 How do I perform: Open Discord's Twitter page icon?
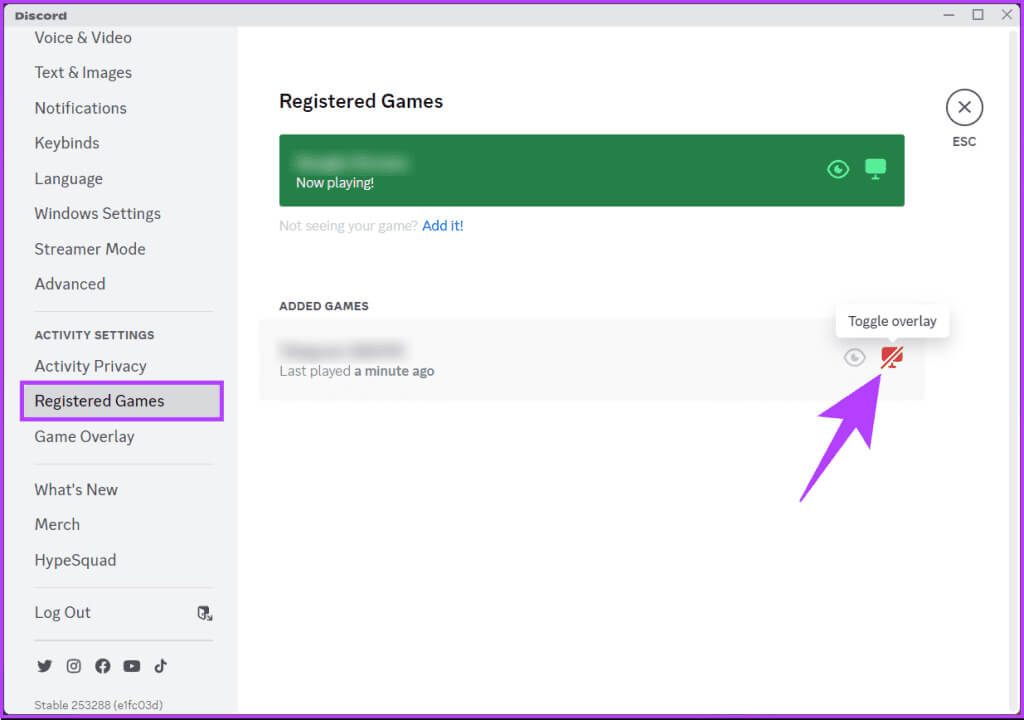(44, 666)
